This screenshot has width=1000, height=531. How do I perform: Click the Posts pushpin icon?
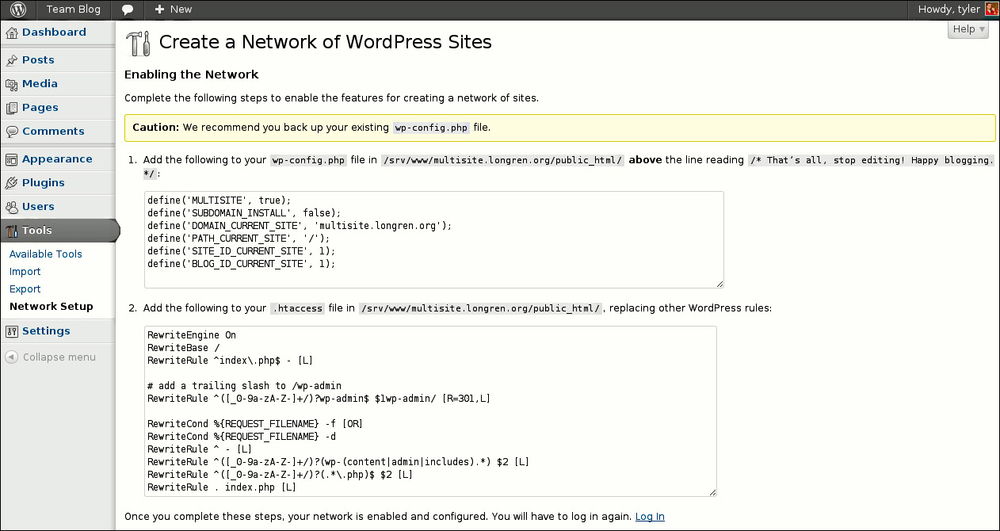coord(11,61)
